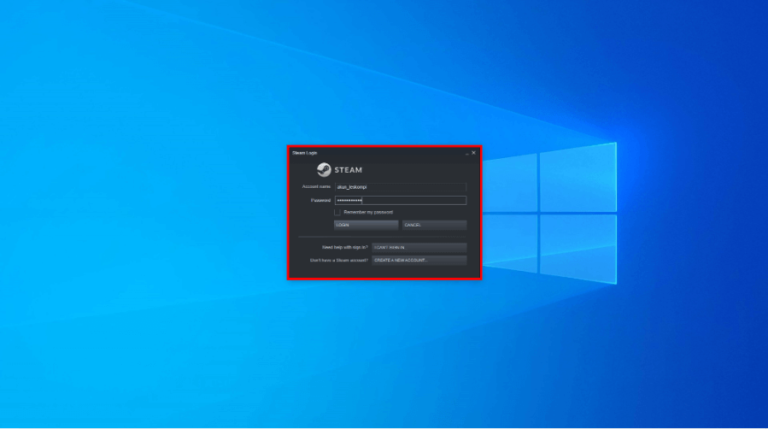768x429 pixels.
Task: Open the I can't sign in help button
Action: (x=419, y=247)
